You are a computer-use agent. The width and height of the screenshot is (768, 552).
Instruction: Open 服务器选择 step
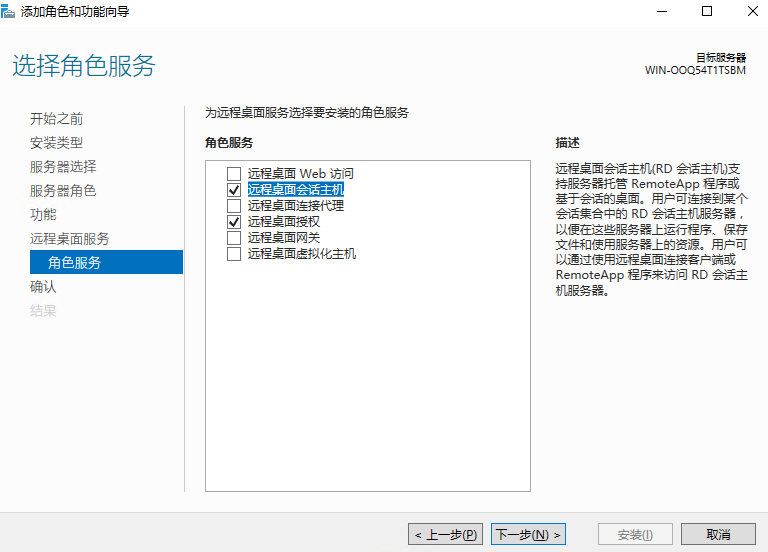tap(63, 167)
